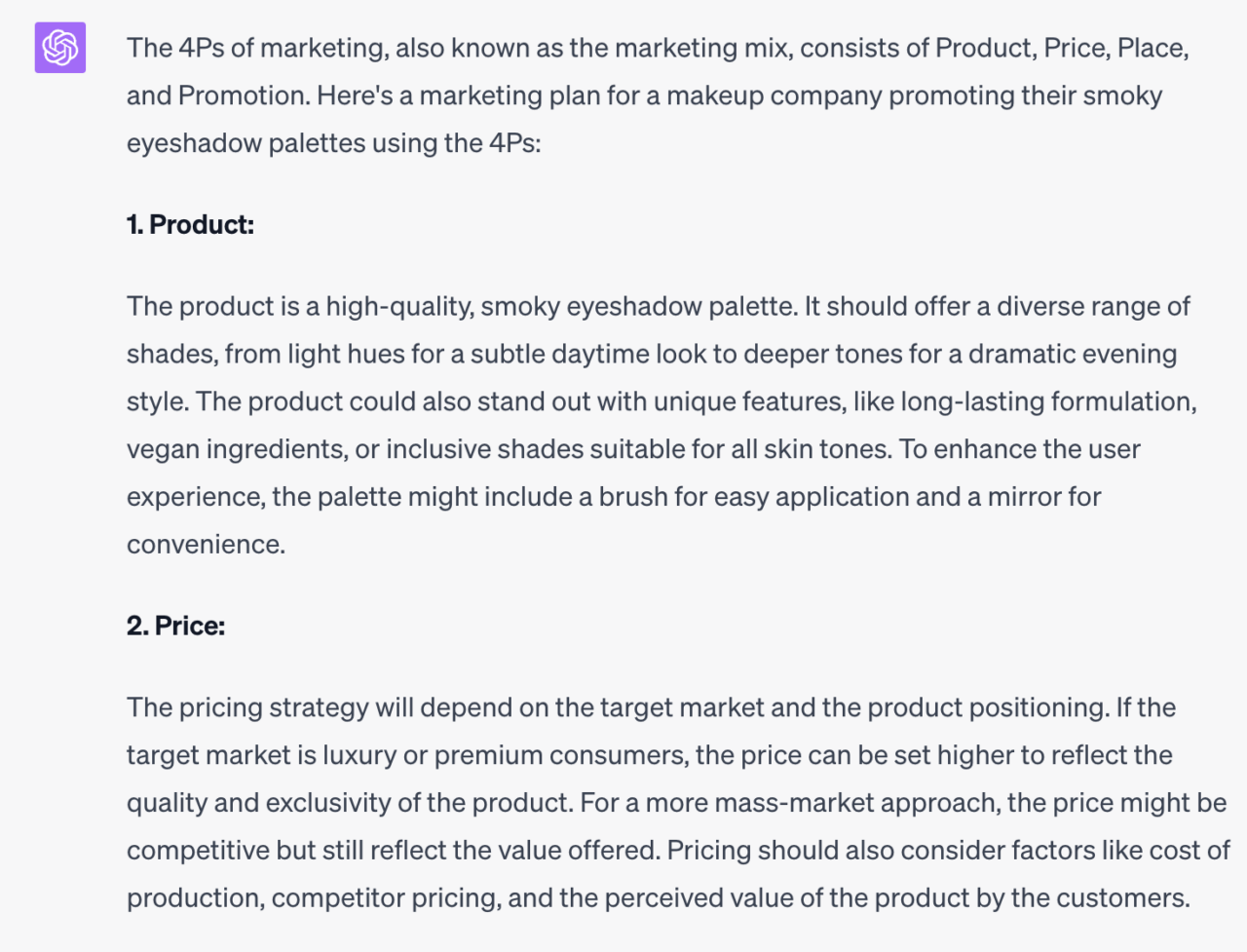1247x952 pixels.
Task: Click the word "convenience" ending the Product paragraph
Action: [205, 545]
